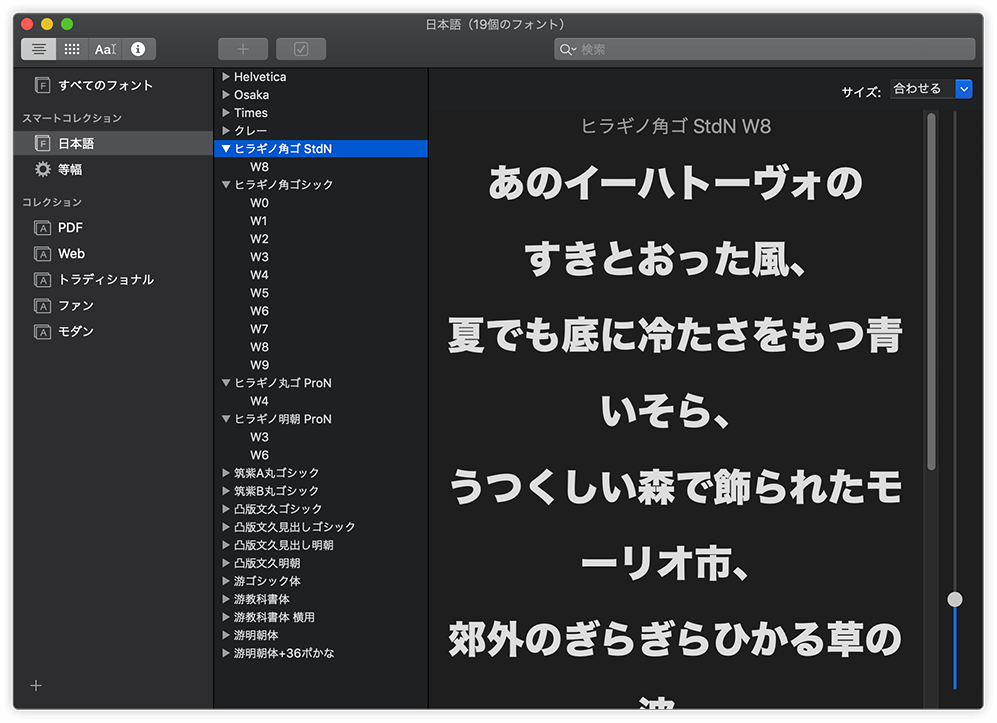This screenshot has width=997, height=723.
Task: Show font information with the info button
Action: (x=138, y=49)
